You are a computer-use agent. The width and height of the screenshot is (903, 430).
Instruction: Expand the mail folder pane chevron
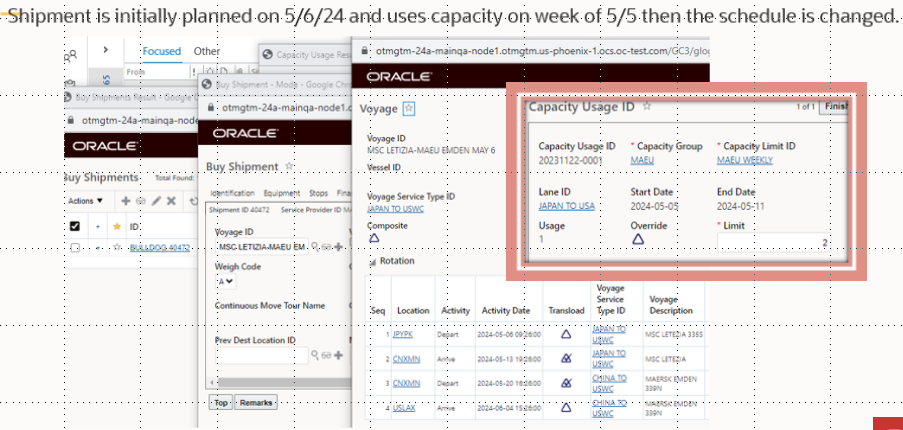[x=105, y=50]
